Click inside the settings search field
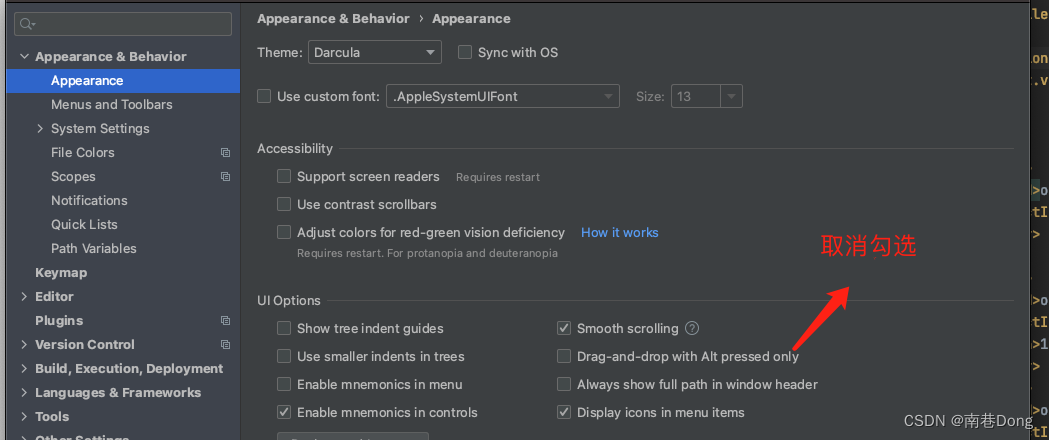 123,24
